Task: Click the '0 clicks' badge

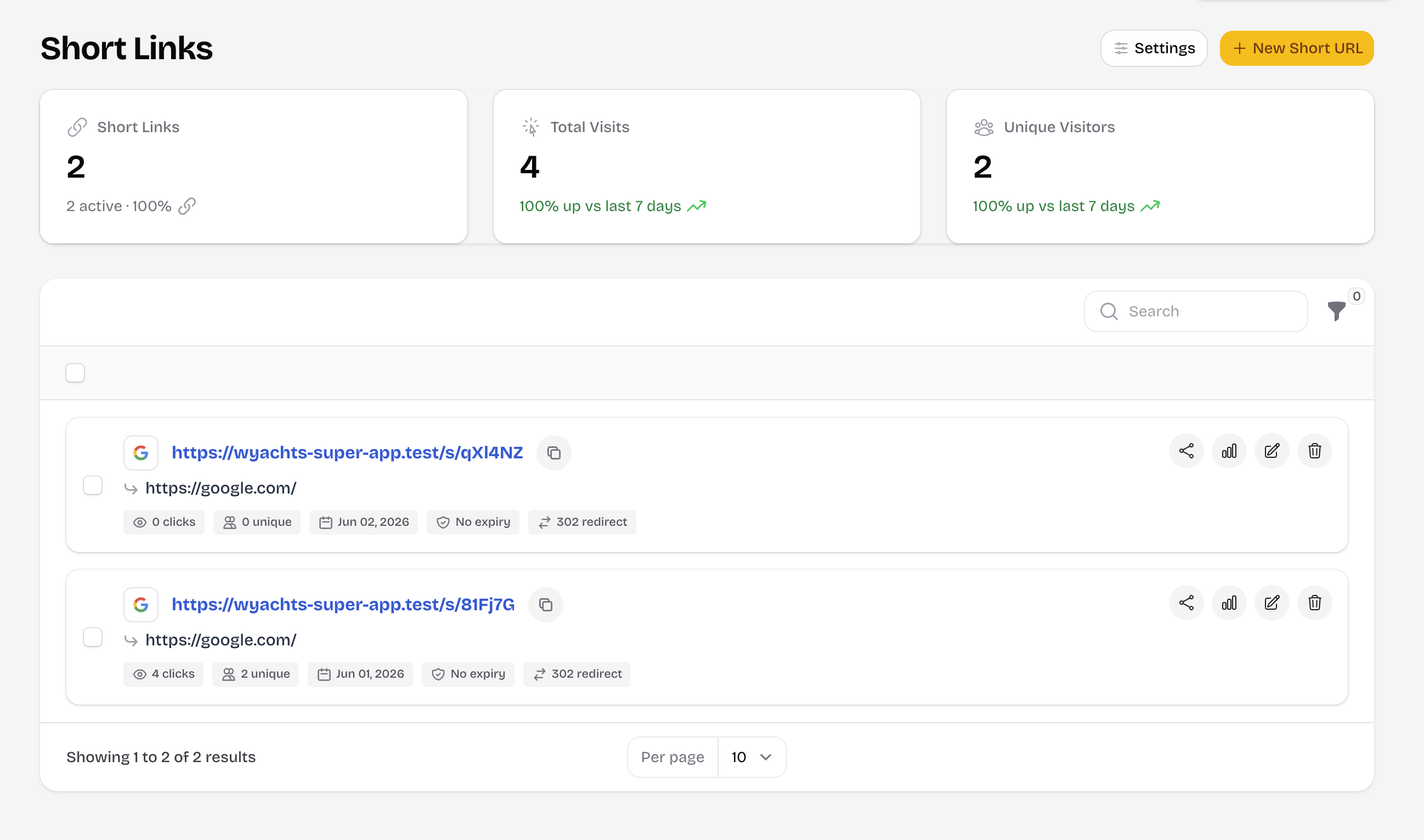Action: click(163, 522)
